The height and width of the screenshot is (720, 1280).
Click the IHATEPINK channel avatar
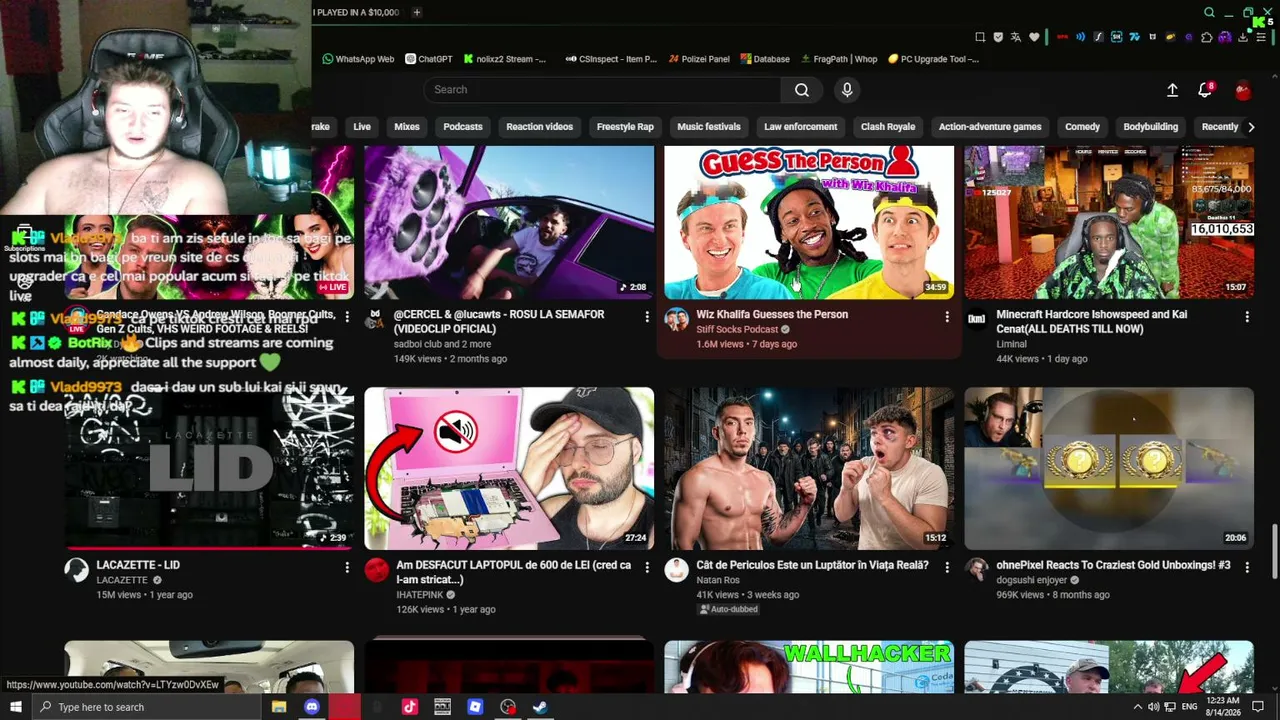coord(377,570)
